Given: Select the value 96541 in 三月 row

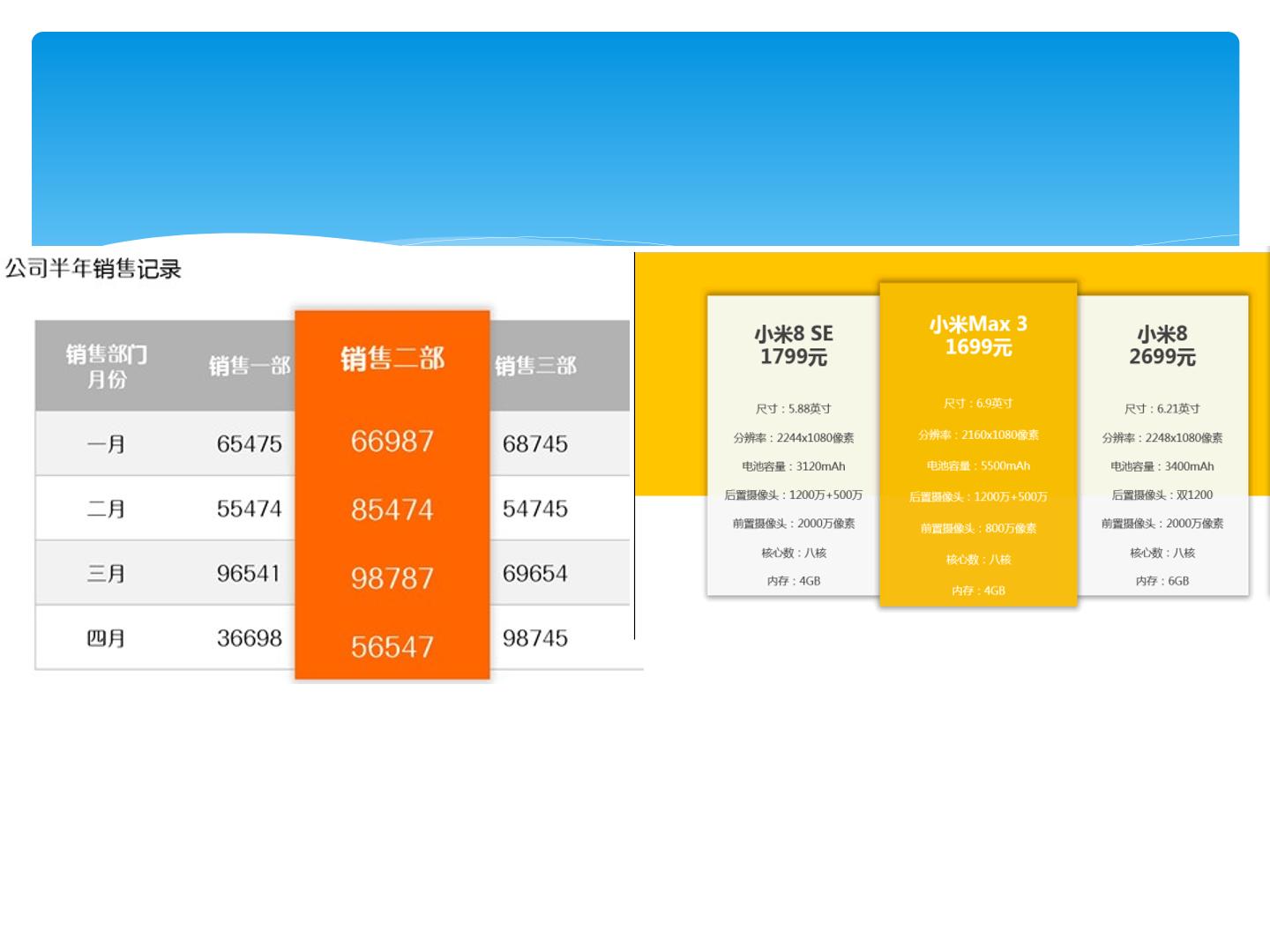Looking at the screenshot, I should 250,574.
